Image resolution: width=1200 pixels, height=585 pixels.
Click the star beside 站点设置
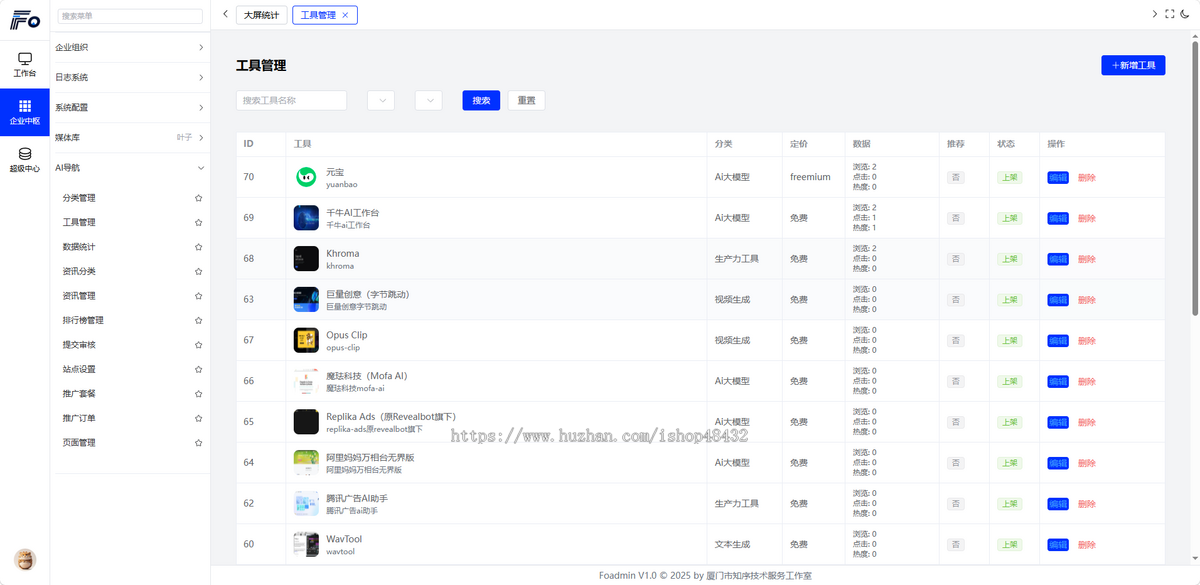[199, 369]
